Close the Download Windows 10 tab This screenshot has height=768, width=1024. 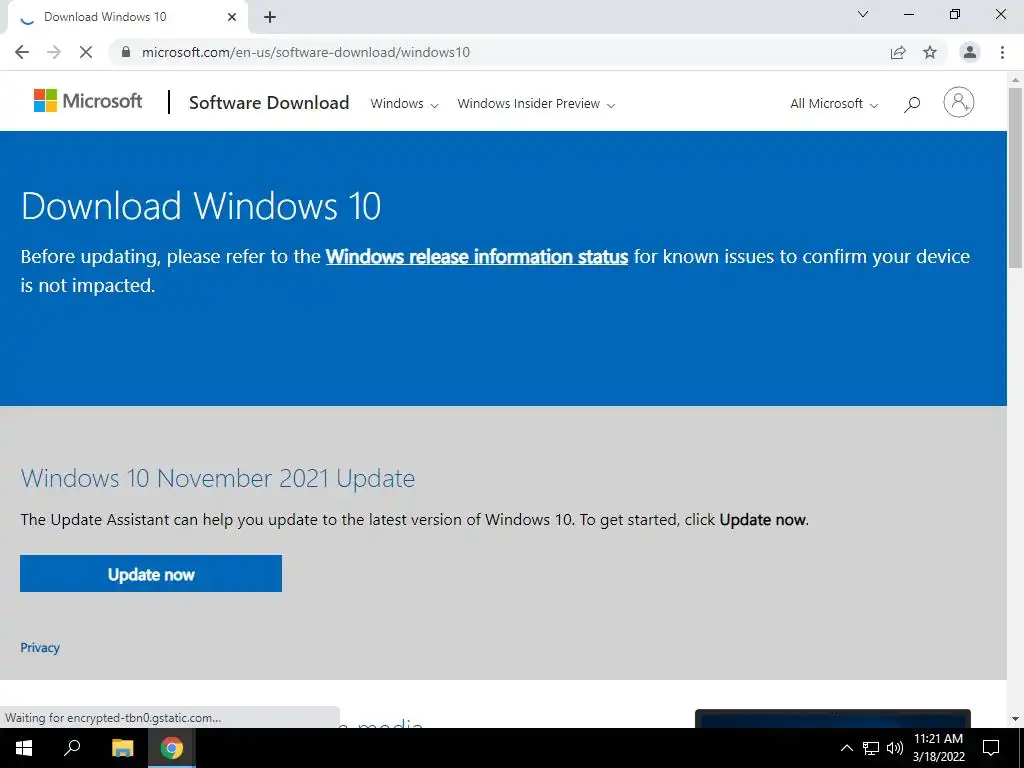click(x=232, y=17)
